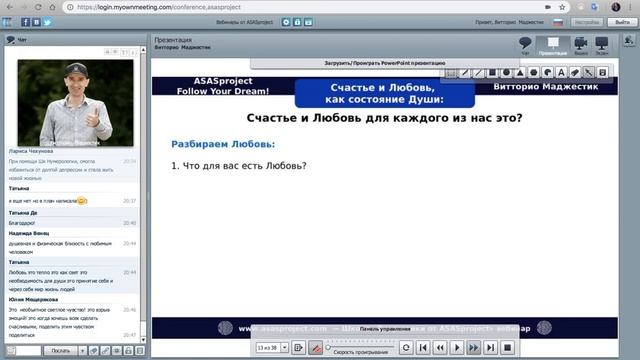Click Загрузить/Проиграть PowerPoint презентацию bar
The height and width of the screenshot is (360, 640).
(x=384, y=63)
